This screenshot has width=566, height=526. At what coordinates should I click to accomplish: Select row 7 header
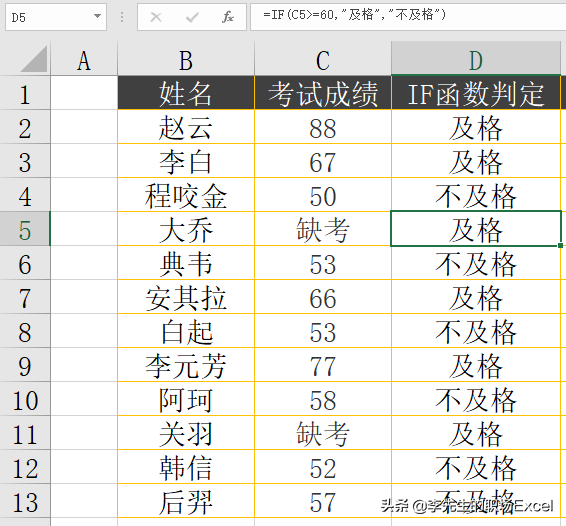[x=25, y=297]
